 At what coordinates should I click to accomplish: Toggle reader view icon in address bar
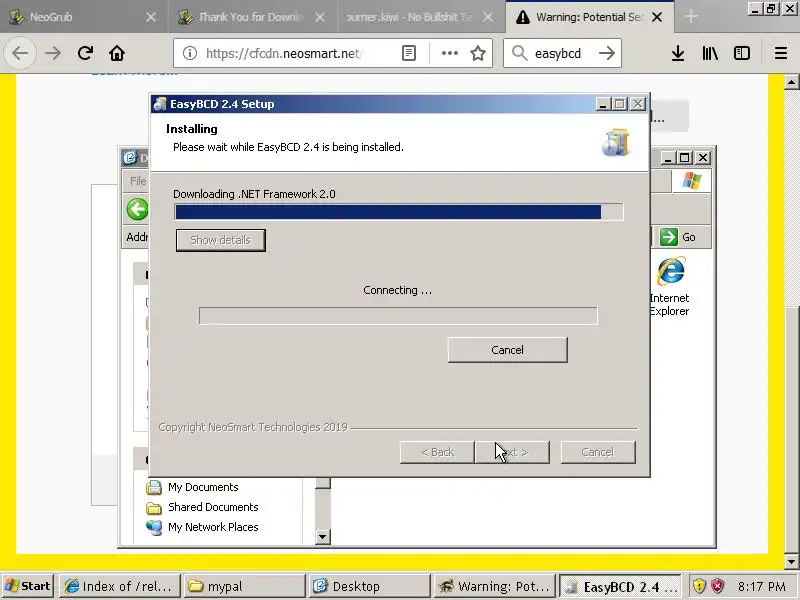coord(409,53)
